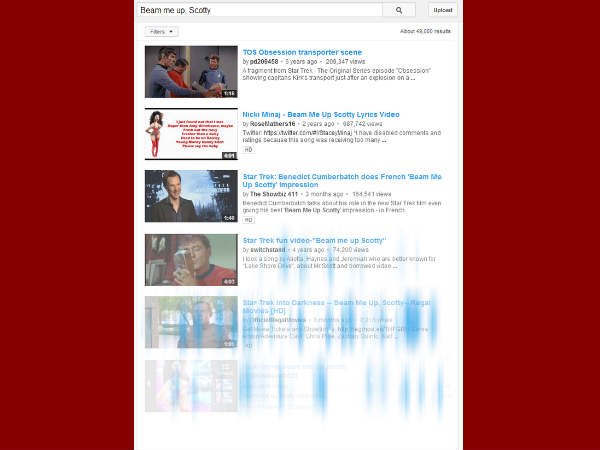Image resolution: width=600 pixels, height=450 pixels.
Task: Visit The Showbiz 411 channel
Action: [x=275, y=195]
